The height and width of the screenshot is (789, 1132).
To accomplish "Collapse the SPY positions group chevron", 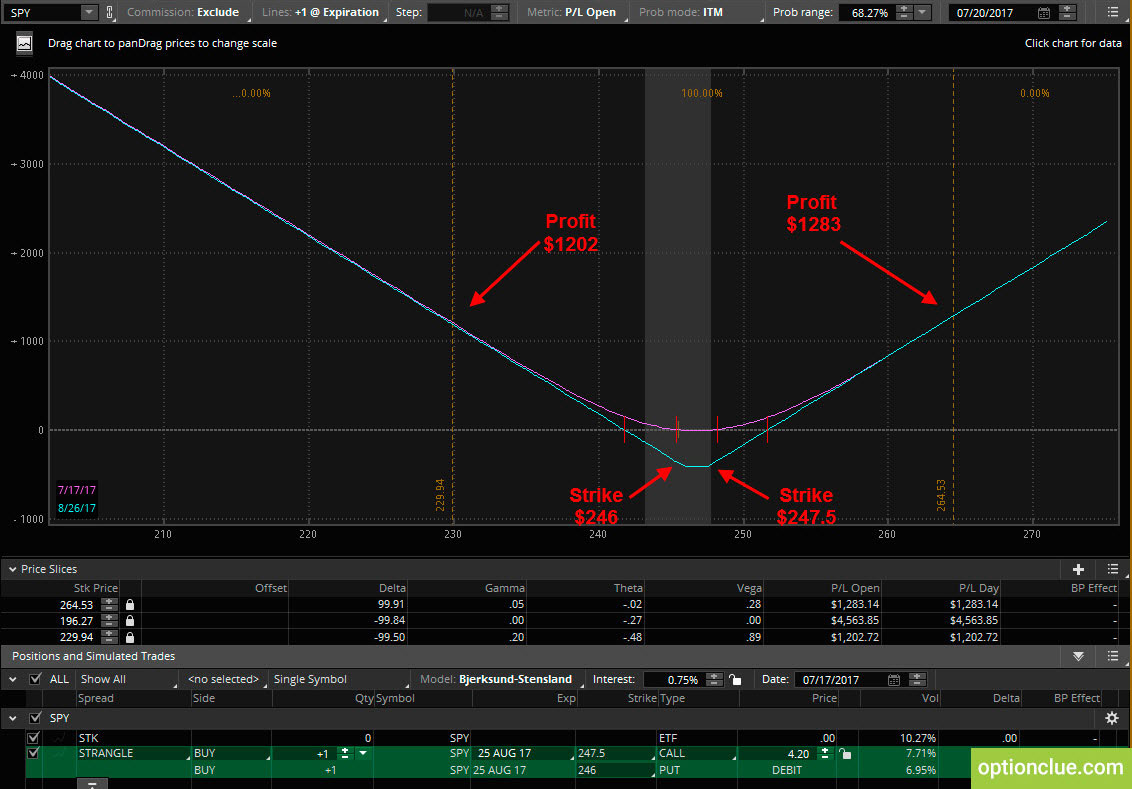I will pos(12,718).
